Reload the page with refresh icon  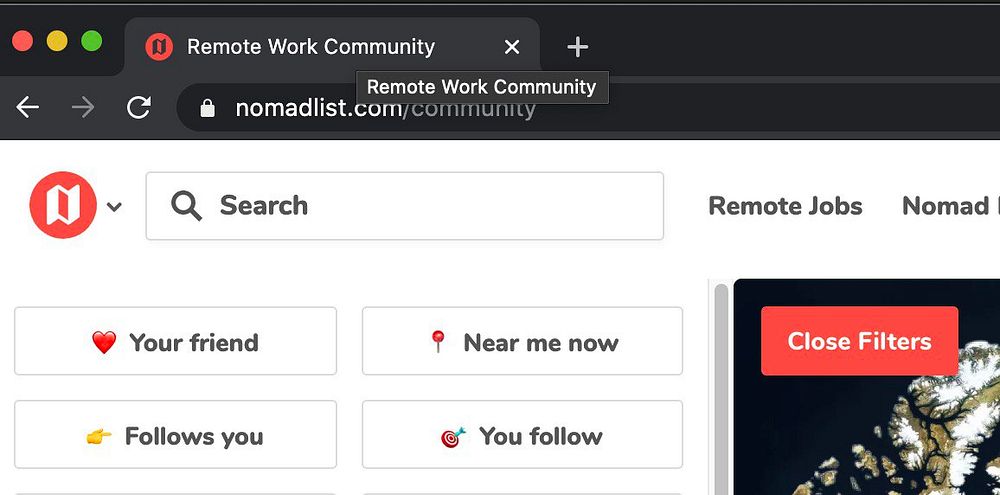[x=138, y=107]
